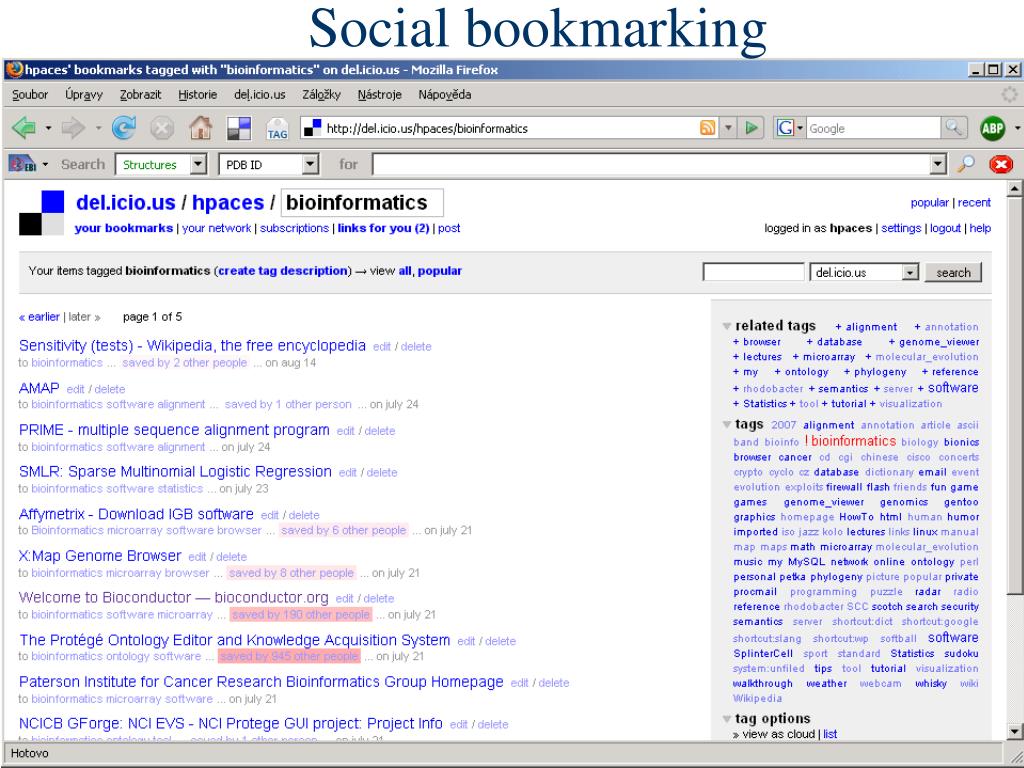The height and width of the screenshot is (768, 1024).
Task: Open the Nástroje menu
Action: 379,95
